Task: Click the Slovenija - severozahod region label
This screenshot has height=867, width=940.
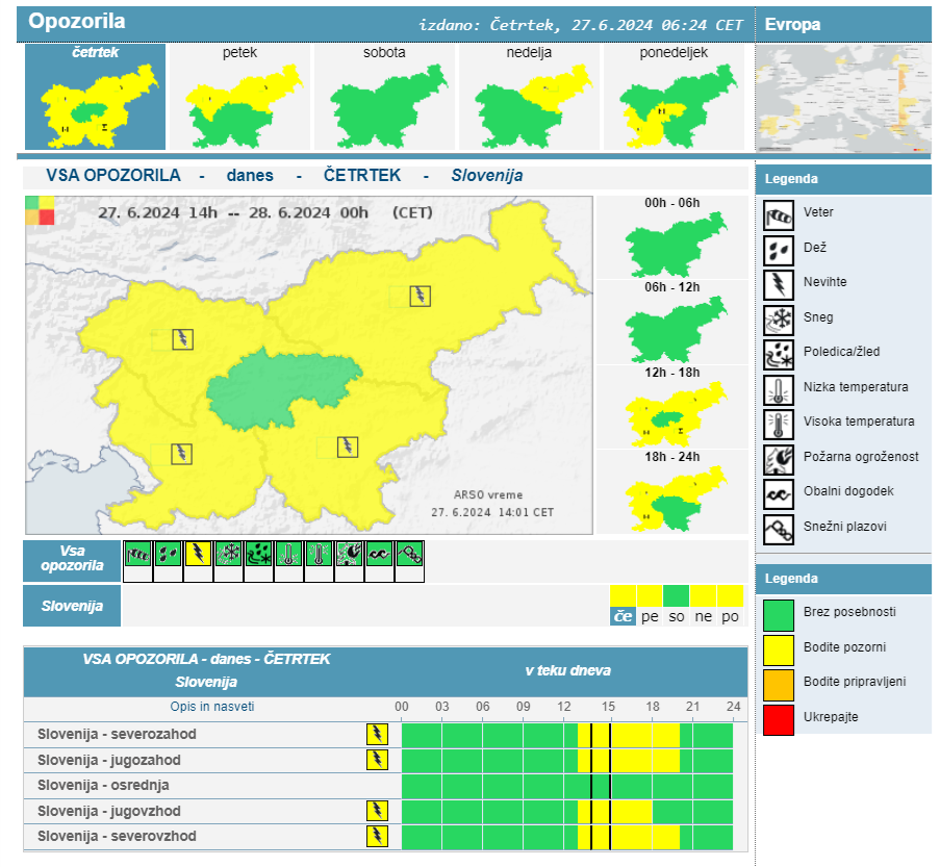Action: 117,734
